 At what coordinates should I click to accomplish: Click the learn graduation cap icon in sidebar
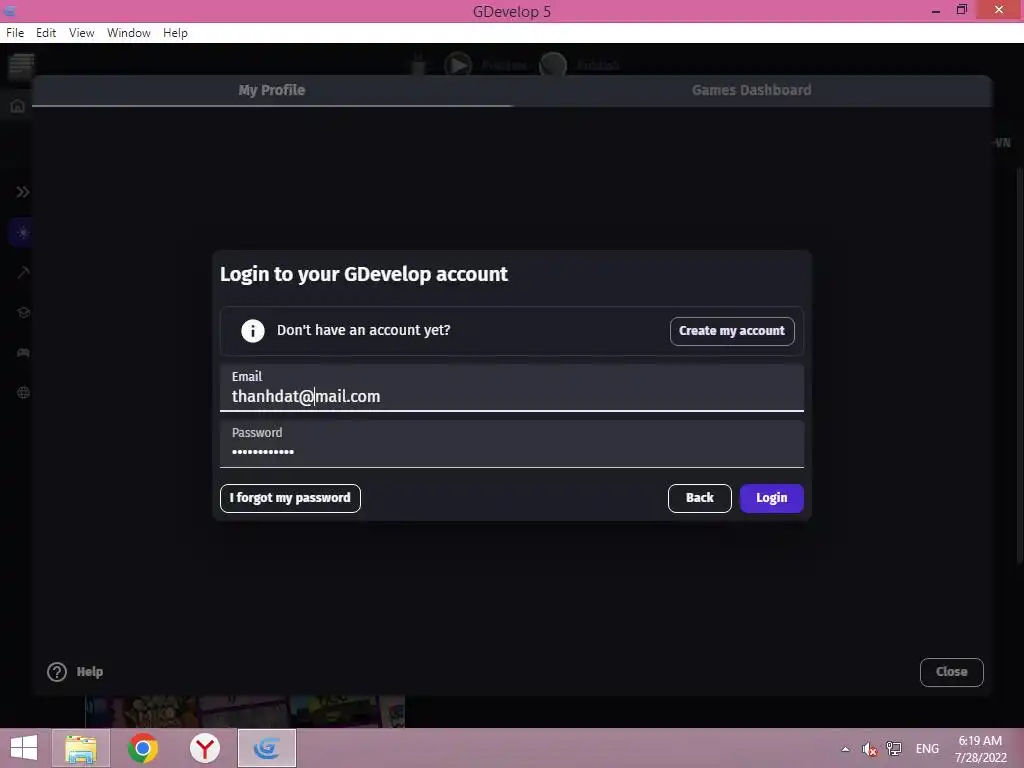tap(23, 313)
